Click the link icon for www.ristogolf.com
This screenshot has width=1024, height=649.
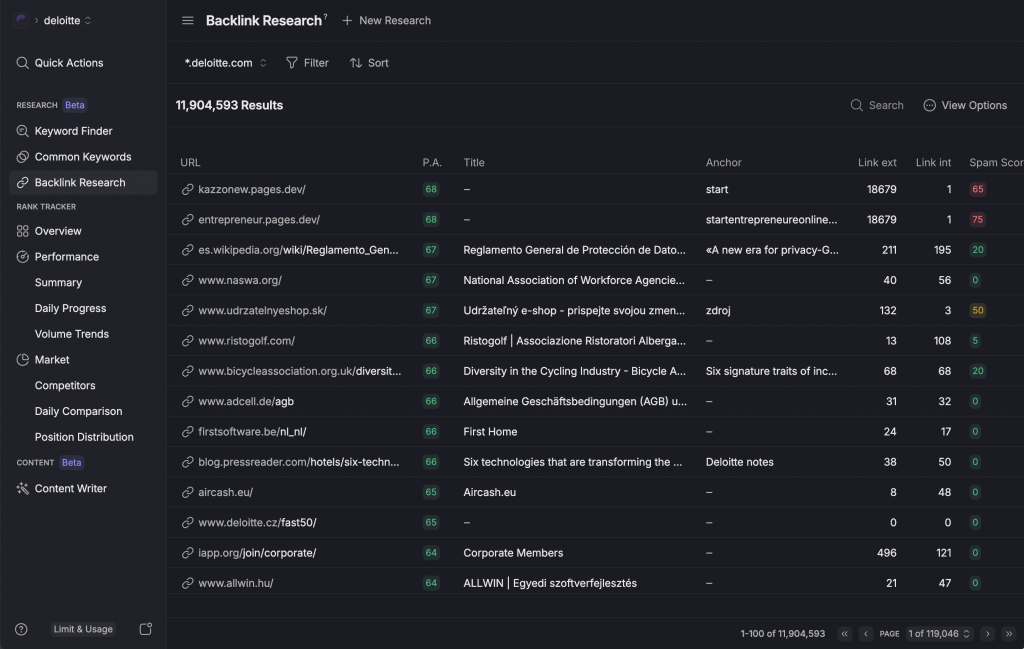click(x=187, y=341)
